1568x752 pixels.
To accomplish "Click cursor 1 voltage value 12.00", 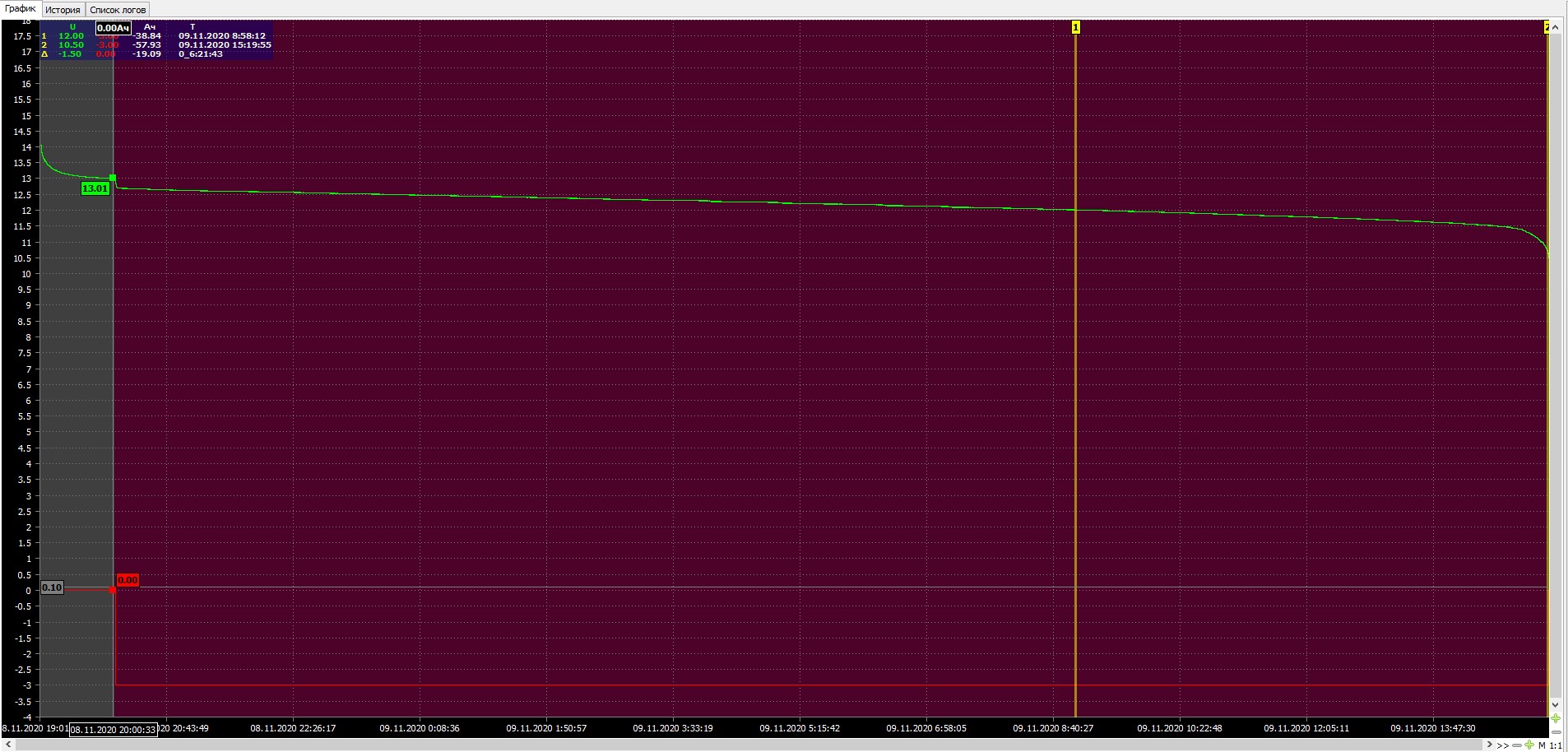I will pos(71,36).
